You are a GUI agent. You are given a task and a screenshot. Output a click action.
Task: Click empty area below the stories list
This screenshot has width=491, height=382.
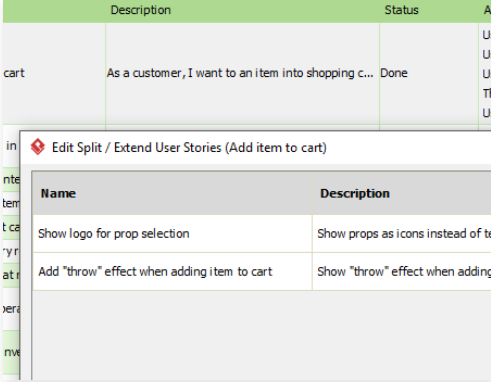pos(262,335)
